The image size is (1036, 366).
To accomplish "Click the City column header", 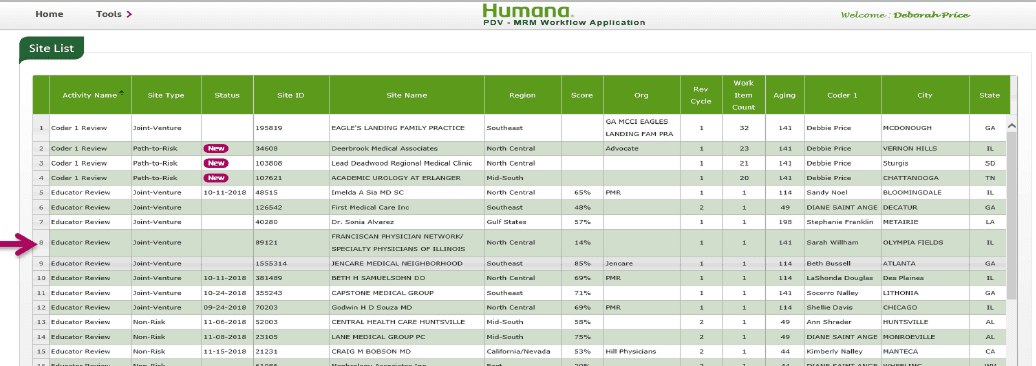I will point(925,95).
